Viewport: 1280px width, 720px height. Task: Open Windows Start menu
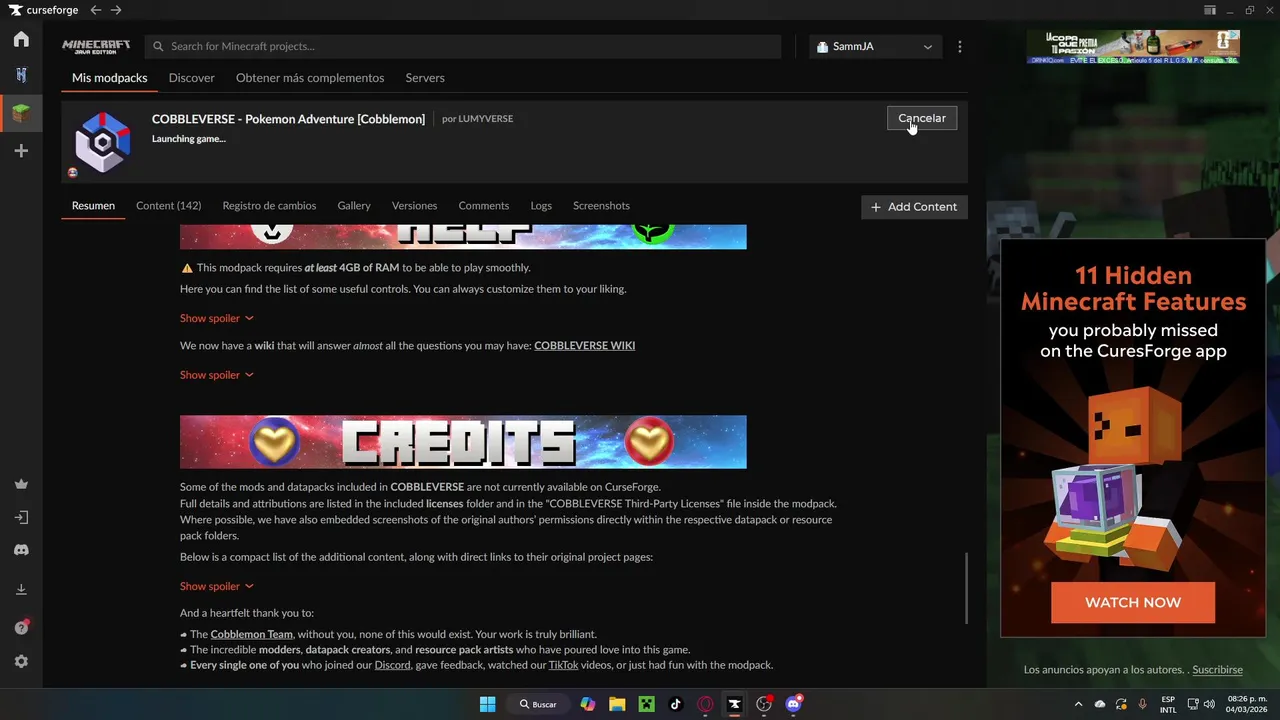point(487,704)
